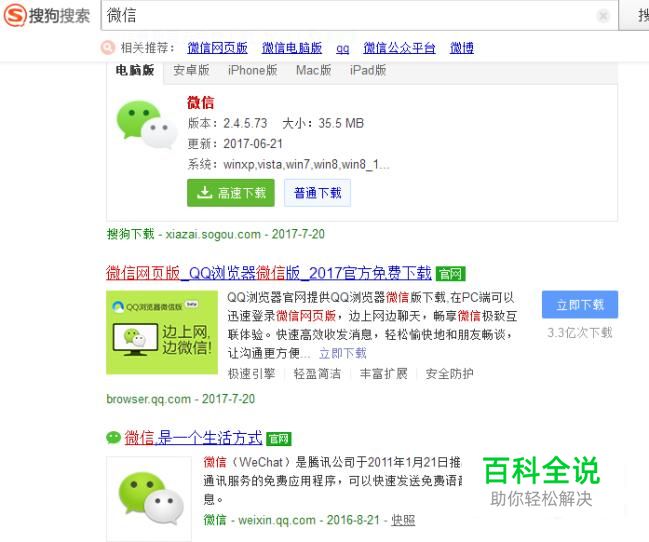Open related suggestion 微信公众平台
The width and height of the screenshot is (649, 542).
coord(399,48)
